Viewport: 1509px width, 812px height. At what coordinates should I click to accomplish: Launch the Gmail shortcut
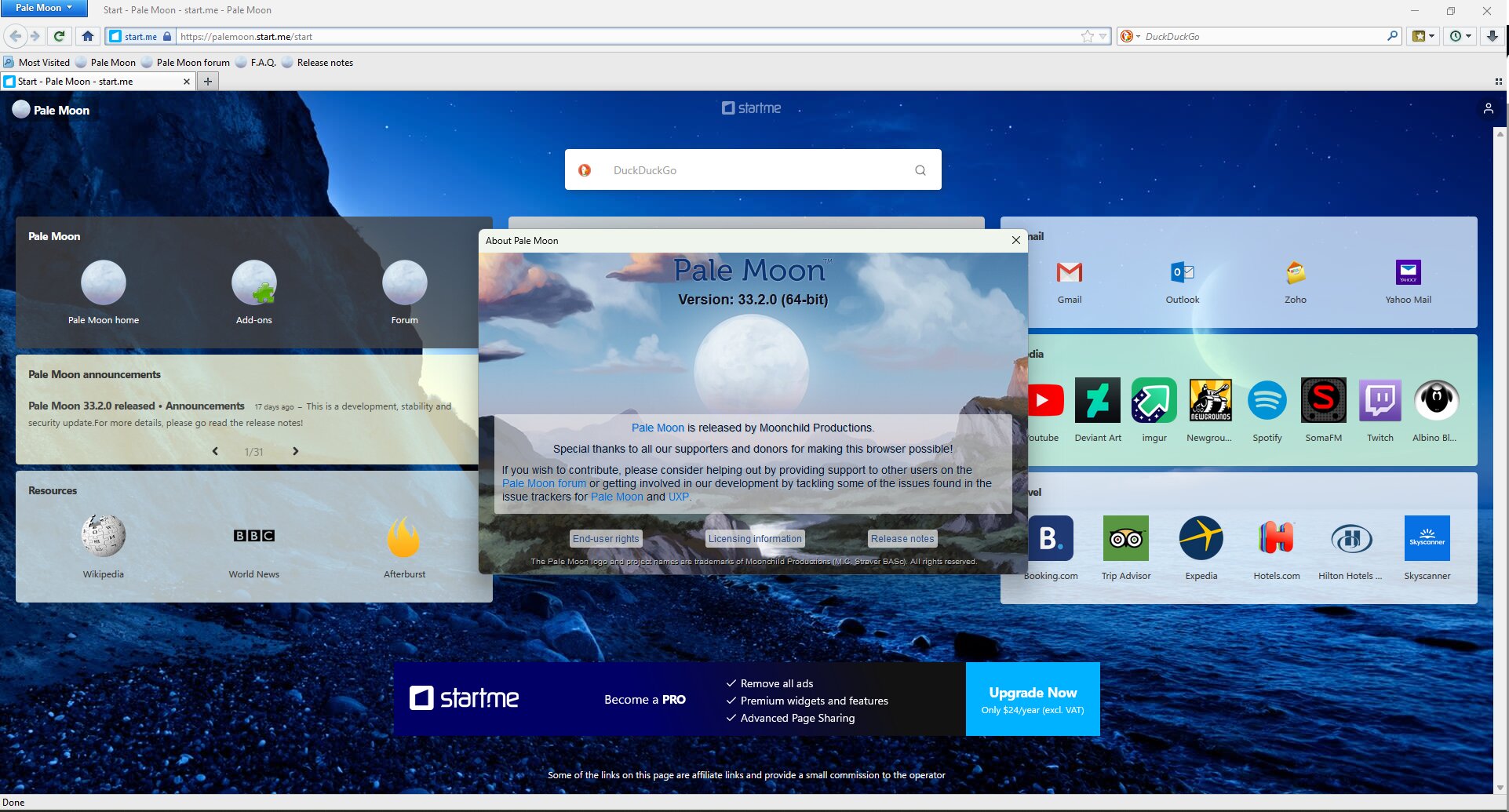tap(1069, 282)
